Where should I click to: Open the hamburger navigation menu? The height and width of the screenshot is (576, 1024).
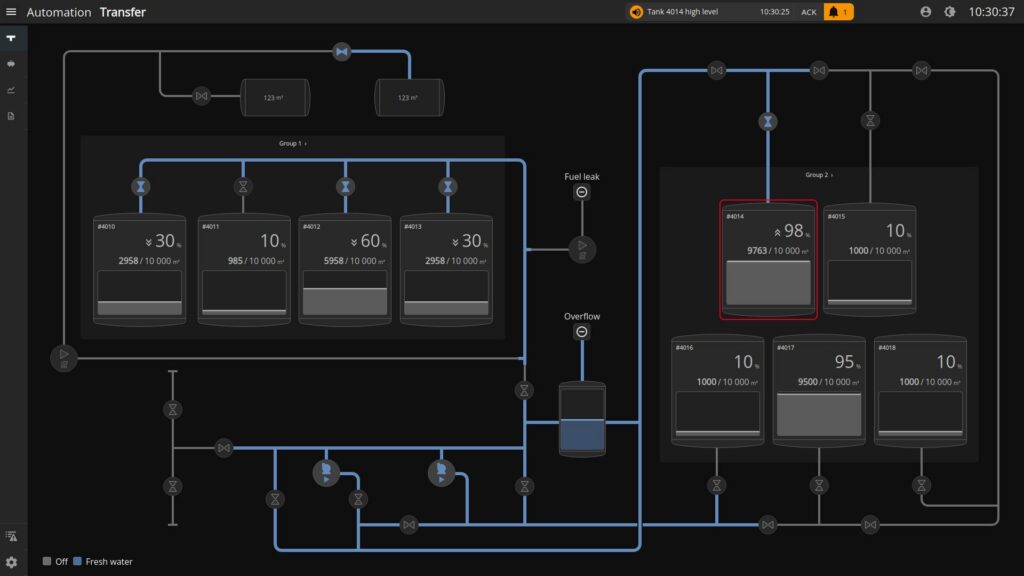(11, 12)
